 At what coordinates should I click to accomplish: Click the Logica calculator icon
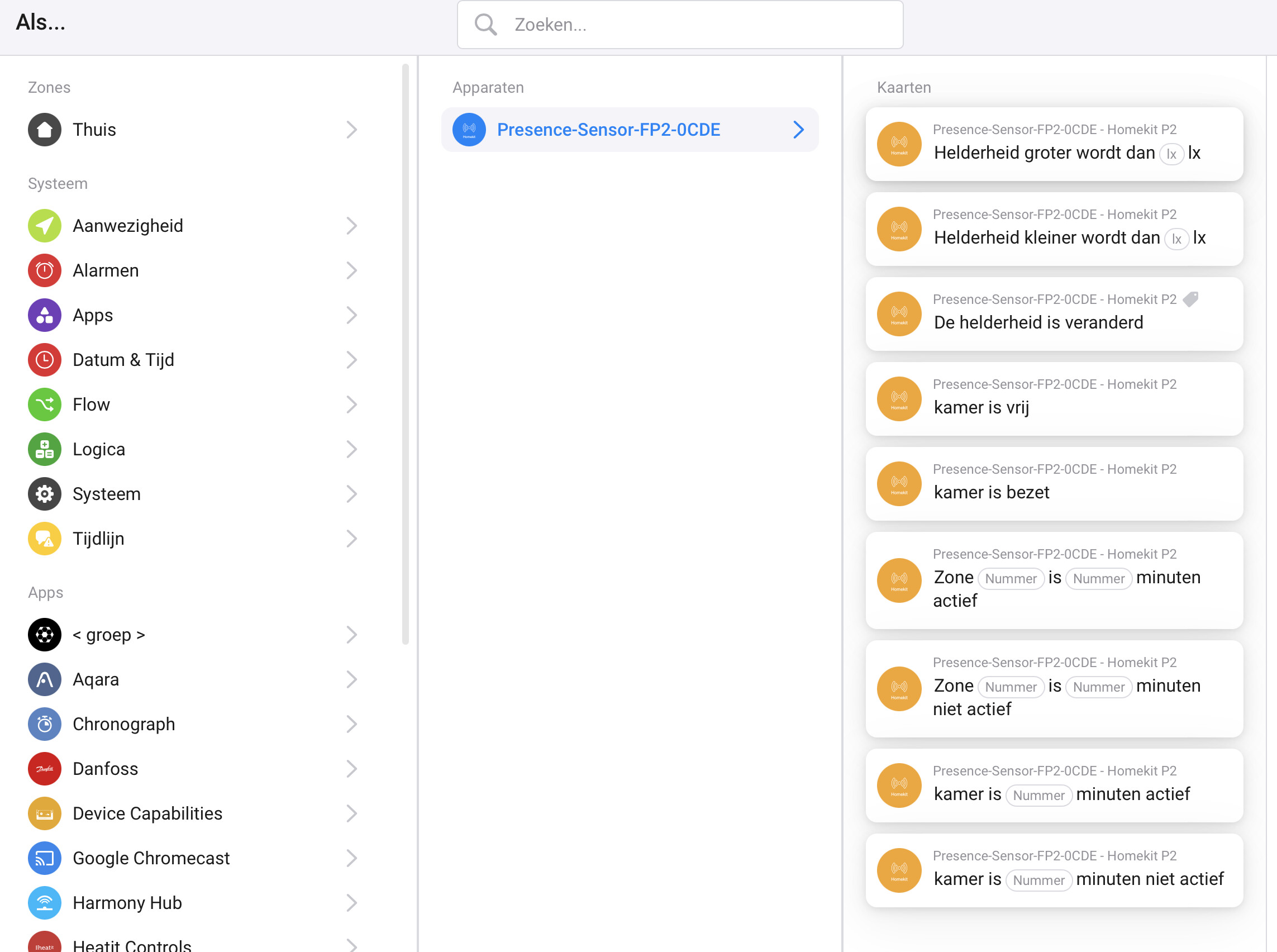click(44, 449)
